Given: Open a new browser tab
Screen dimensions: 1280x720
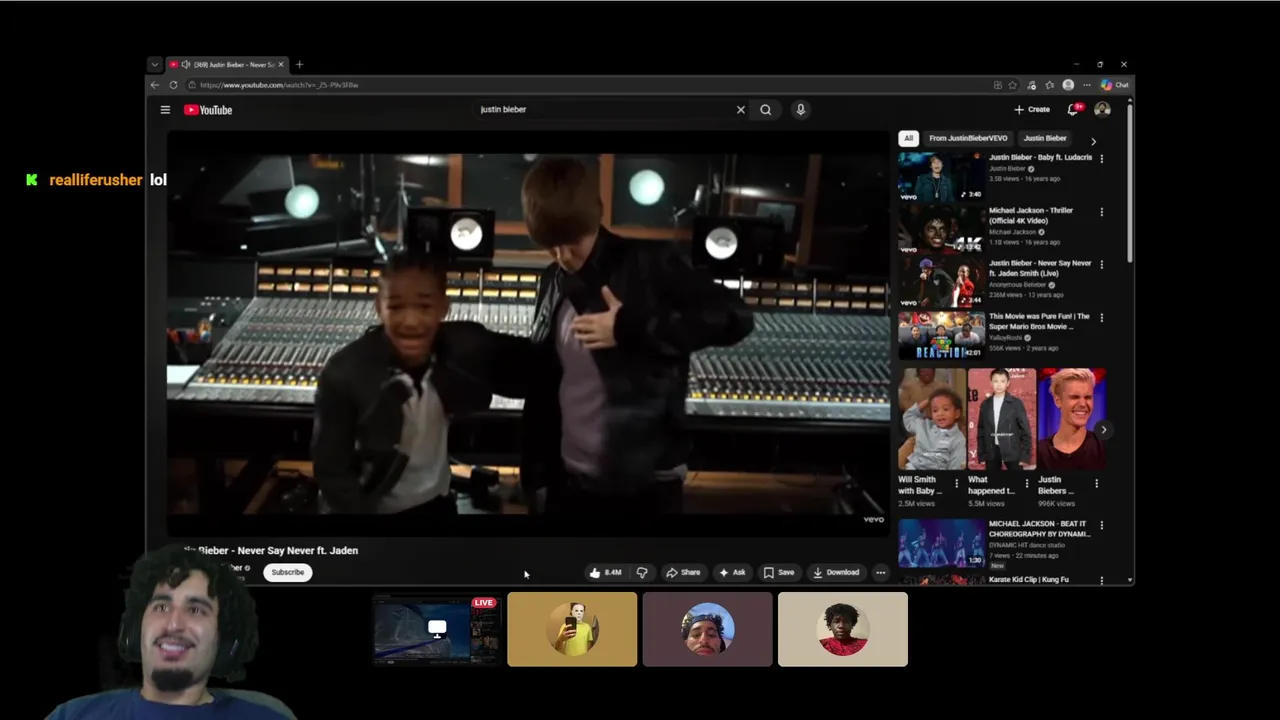Looking at the screenshot, I should coord(299,64).
